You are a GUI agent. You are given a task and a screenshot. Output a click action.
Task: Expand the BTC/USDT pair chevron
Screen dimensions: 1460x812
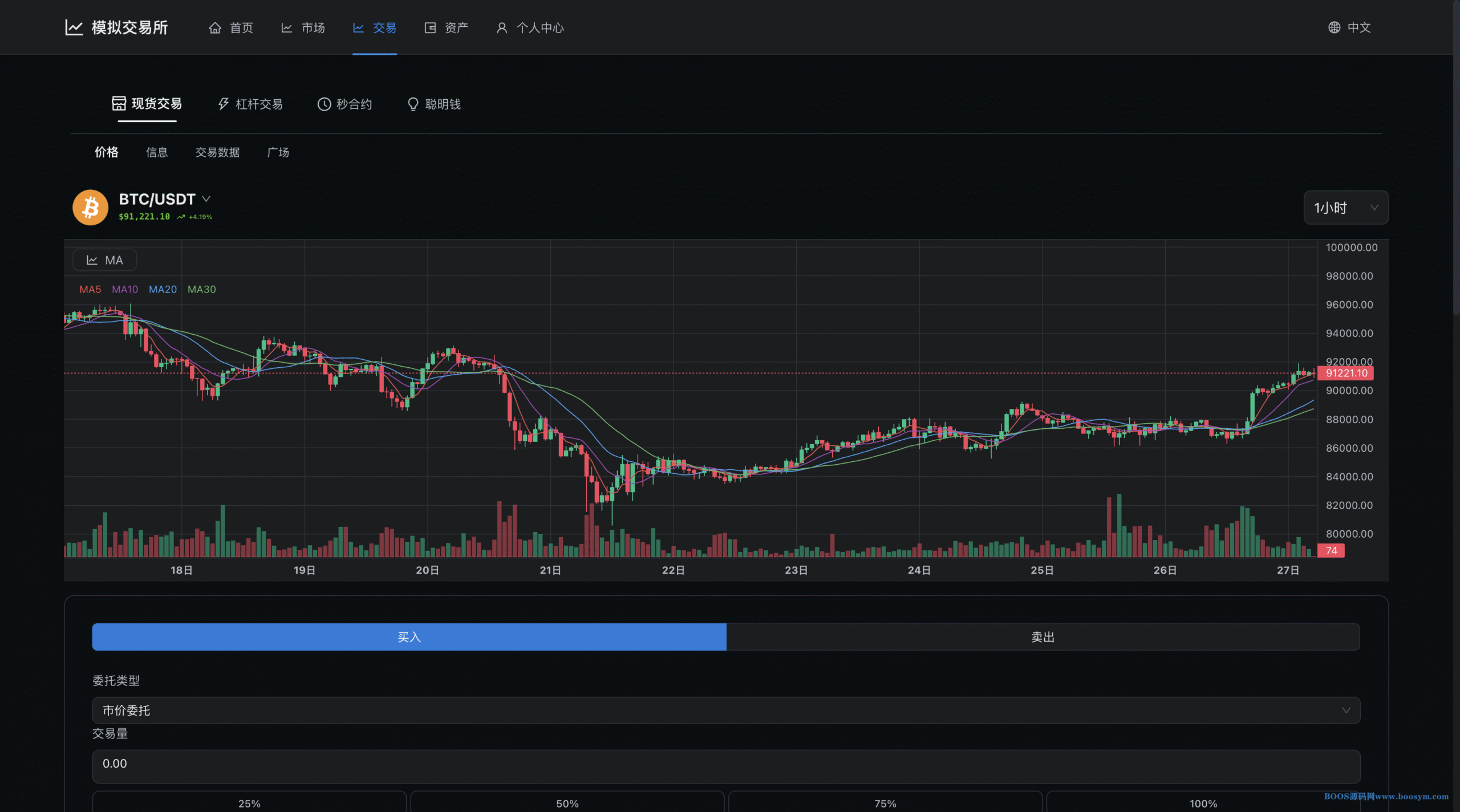point(206,198)
